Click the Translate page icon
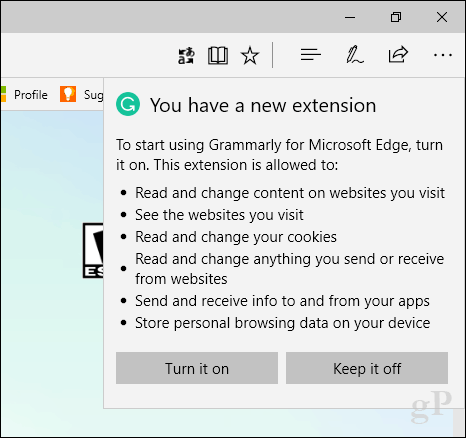Image resolution: width=466 pixels, height=438 pixels. (x=186, y=55)
